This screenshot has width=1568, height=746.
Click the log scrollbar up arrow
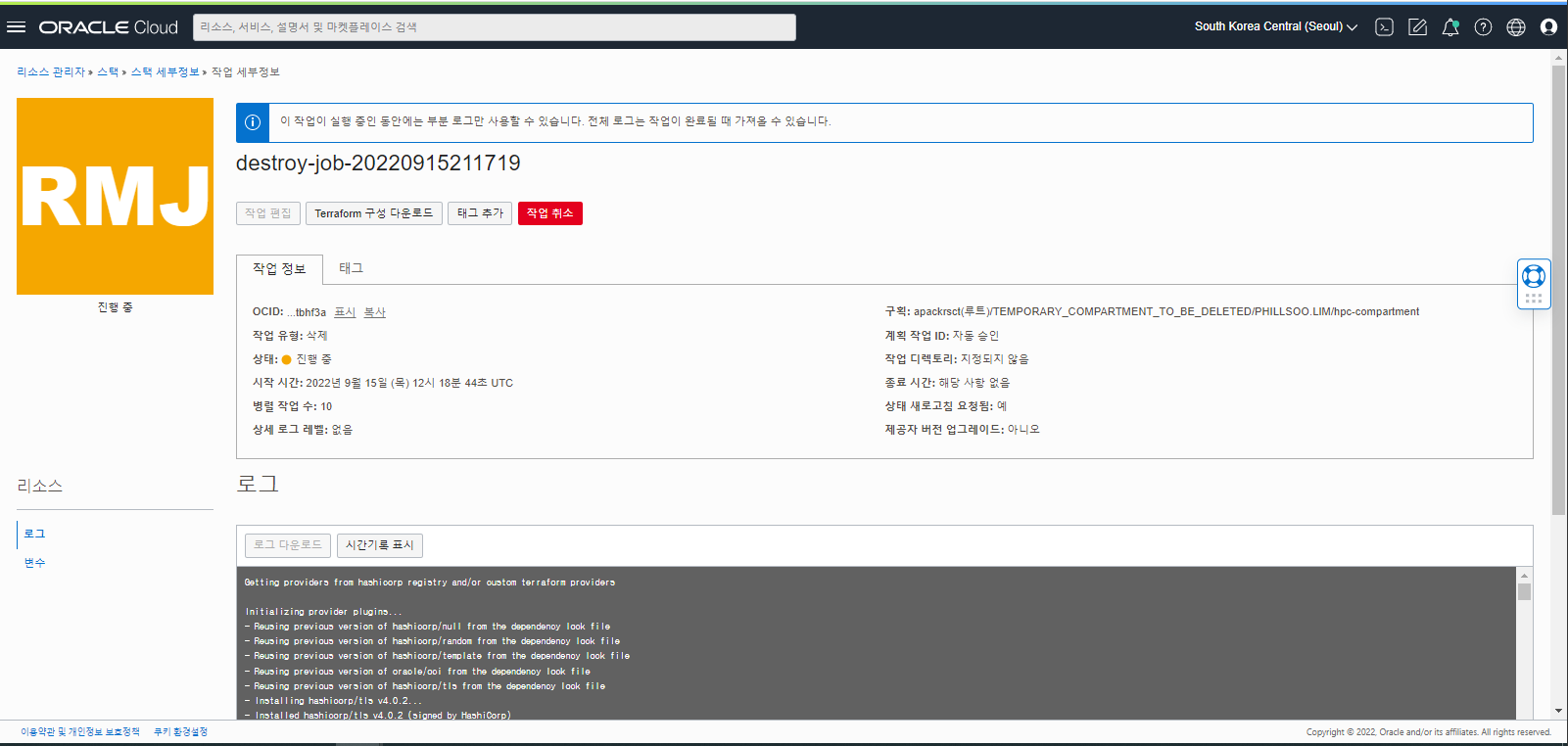(x=1524, y=576)
